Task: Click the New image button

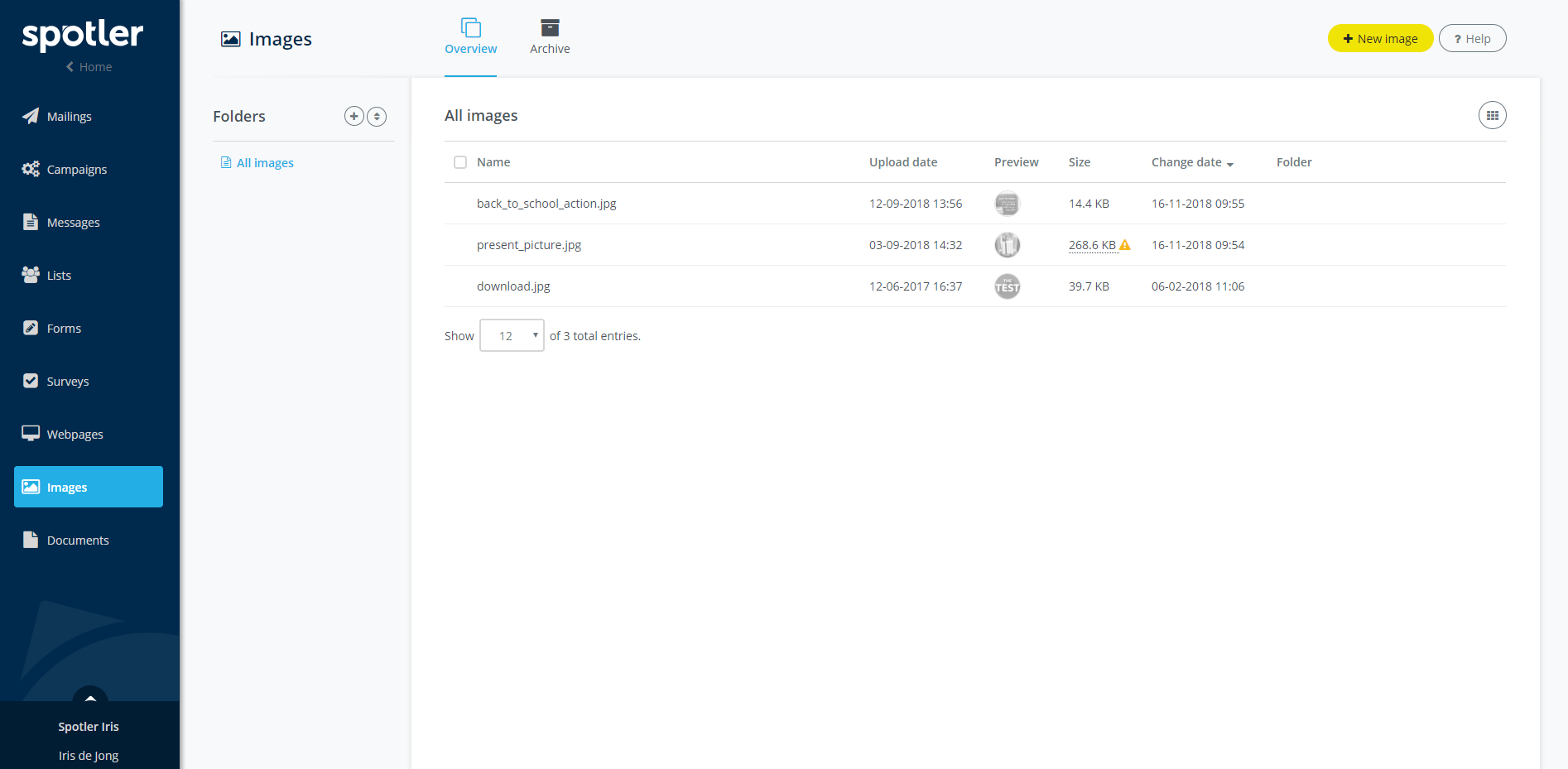Action: tap(1380, 39)
